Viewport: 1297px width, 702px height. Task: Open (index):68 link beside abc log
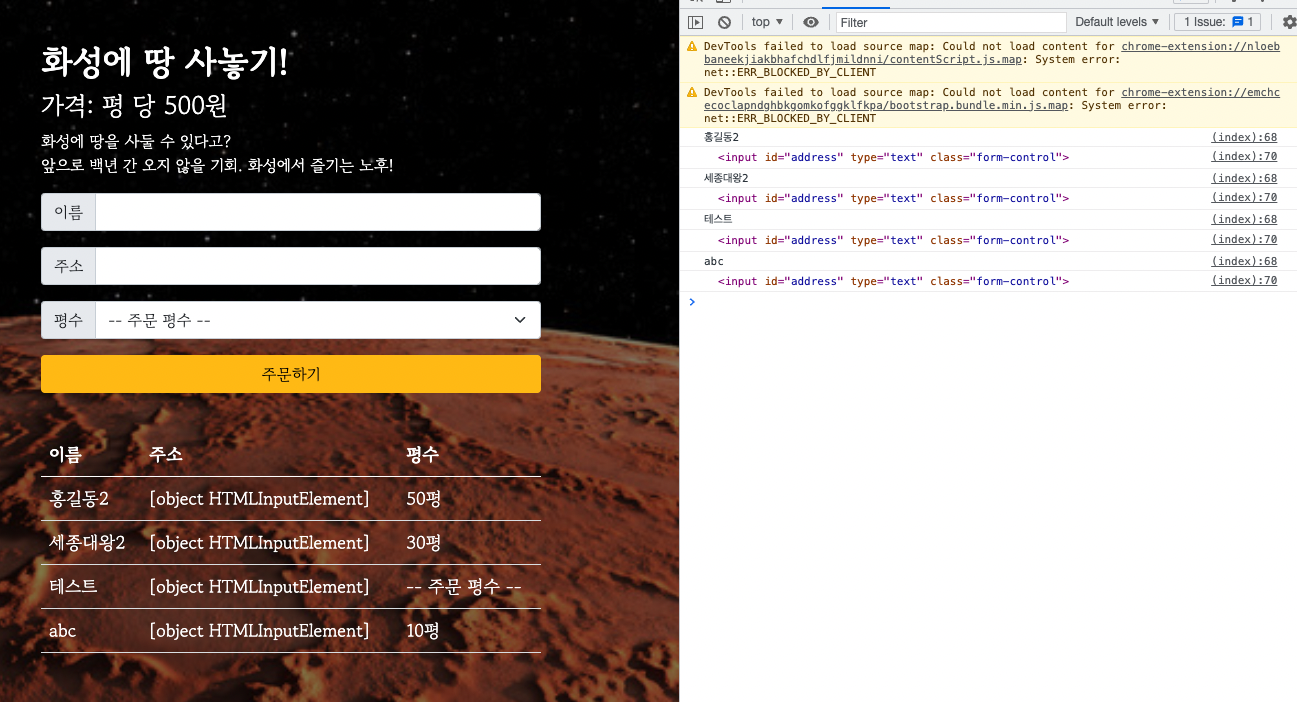[x=1244, y=261]
